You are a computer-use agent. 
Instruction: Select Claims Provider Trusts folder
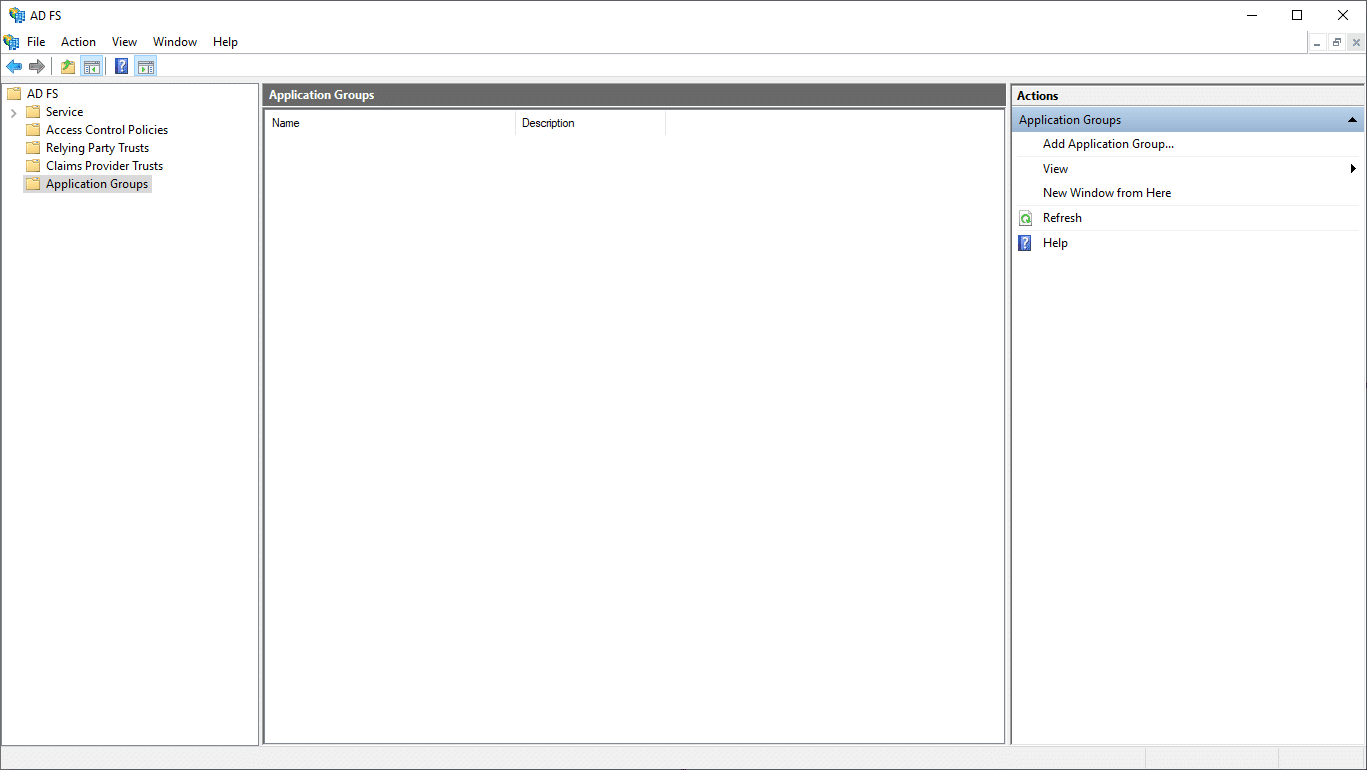(x=104, y=166)
